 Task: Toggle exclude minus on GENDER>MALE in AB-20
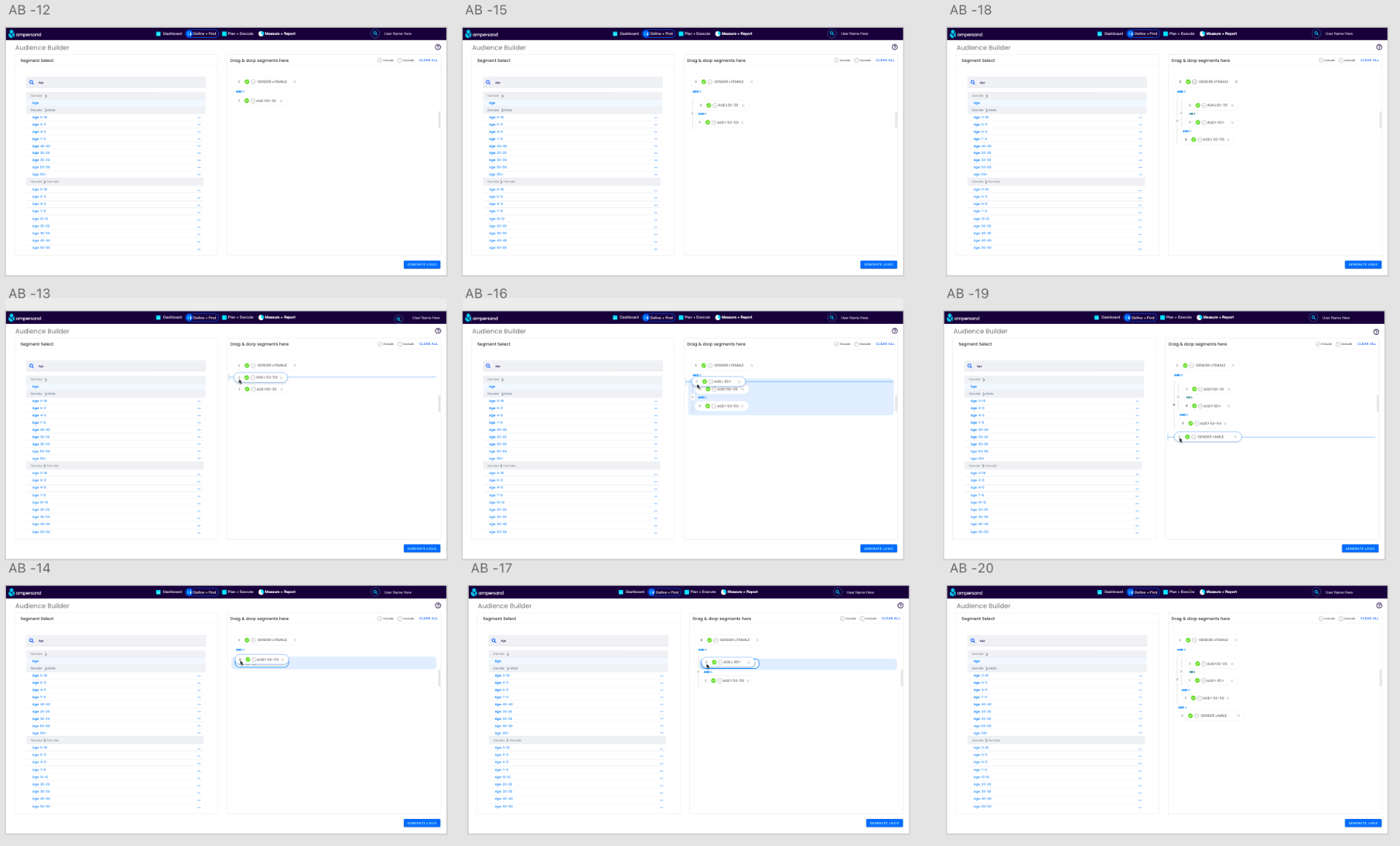click(1197, 715)
